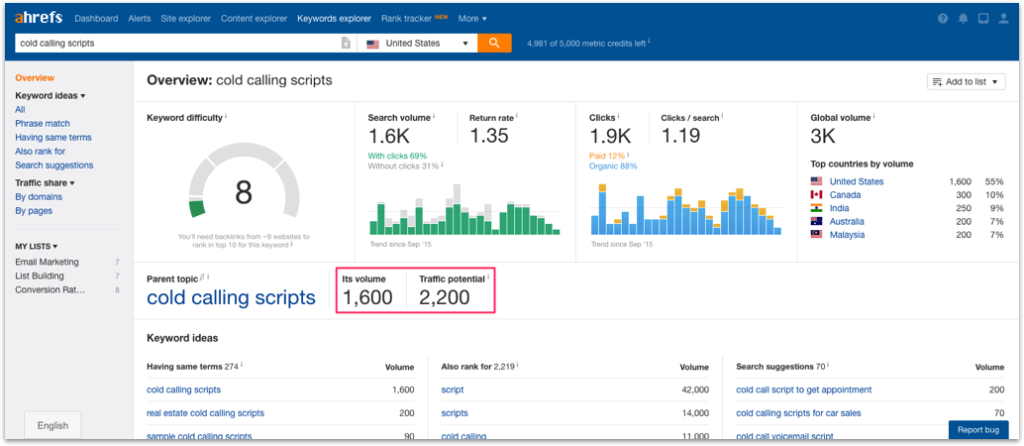Select Keywords explorer tab

click(x=334, y=18)
